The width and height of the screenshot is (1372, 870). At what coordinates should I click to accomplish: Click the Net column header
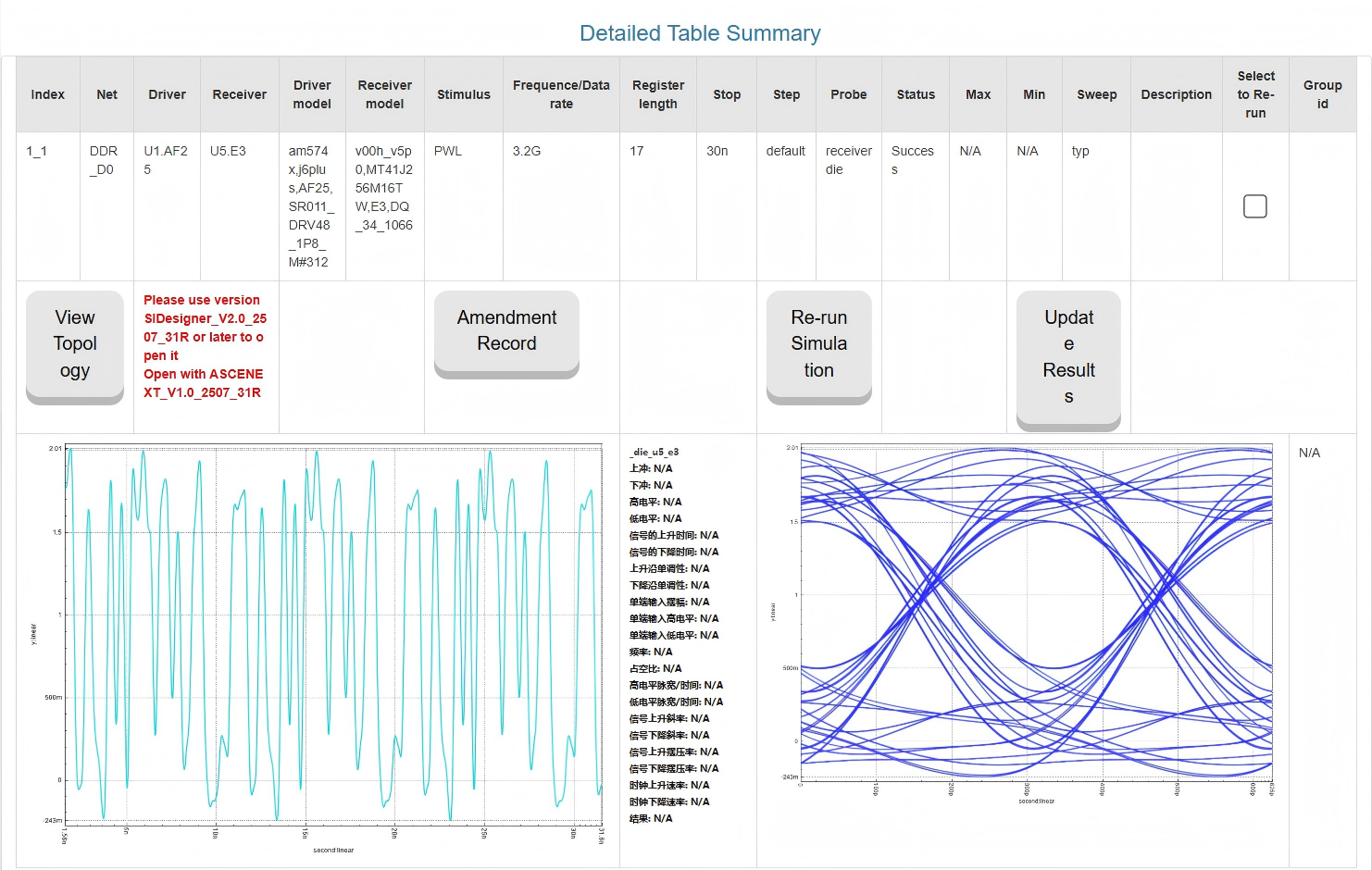(x=106, y=94)
